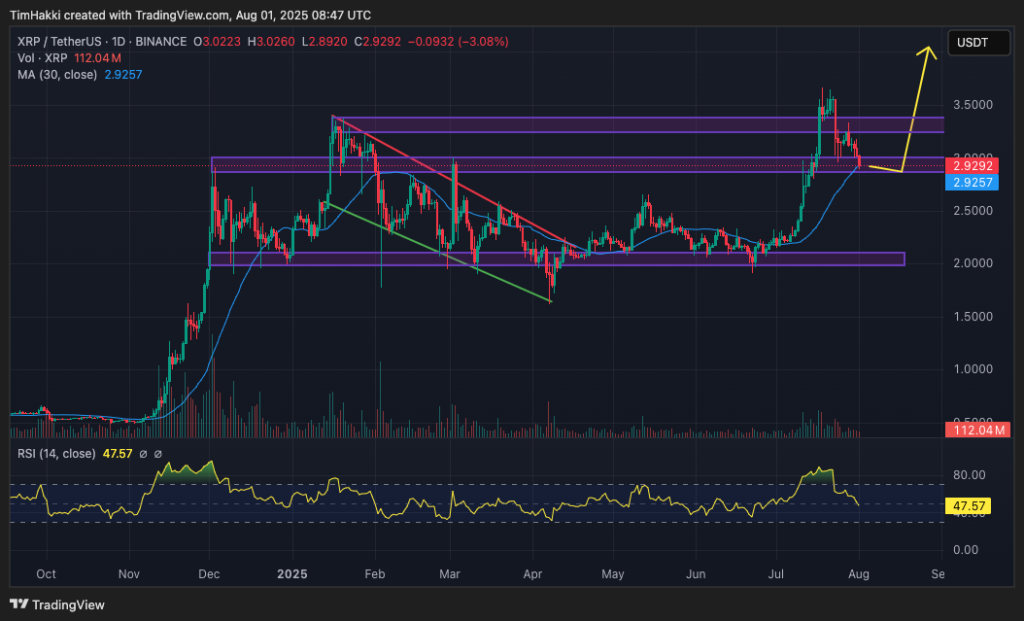Click the BINANCE exchange label in the legend
Image resolution: width=1024 pixels, height=621 pixels.
160,42
